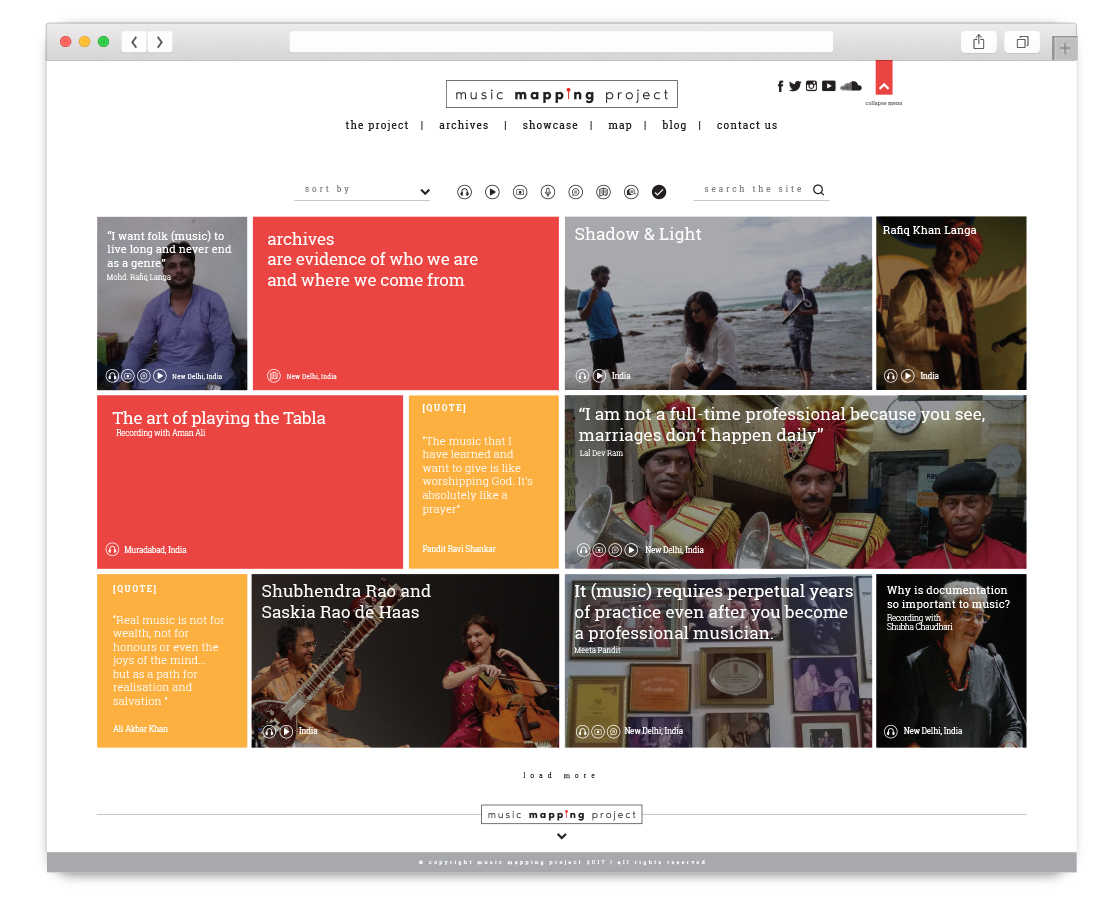
Task: Open the Twitter social icon
Action: click(795, 86)
